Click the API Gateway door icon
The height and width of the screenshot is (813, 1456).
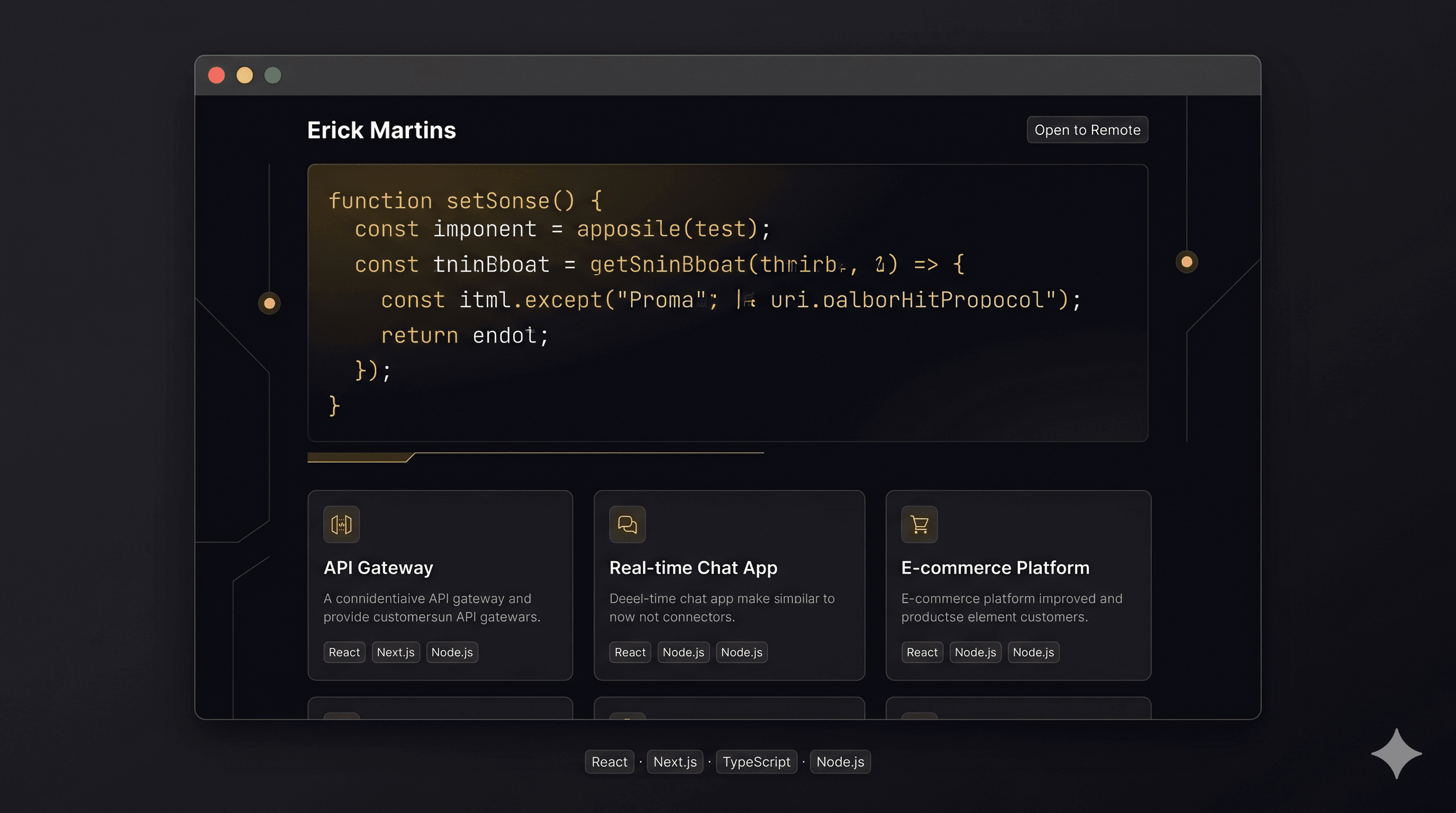coord(340,524)
